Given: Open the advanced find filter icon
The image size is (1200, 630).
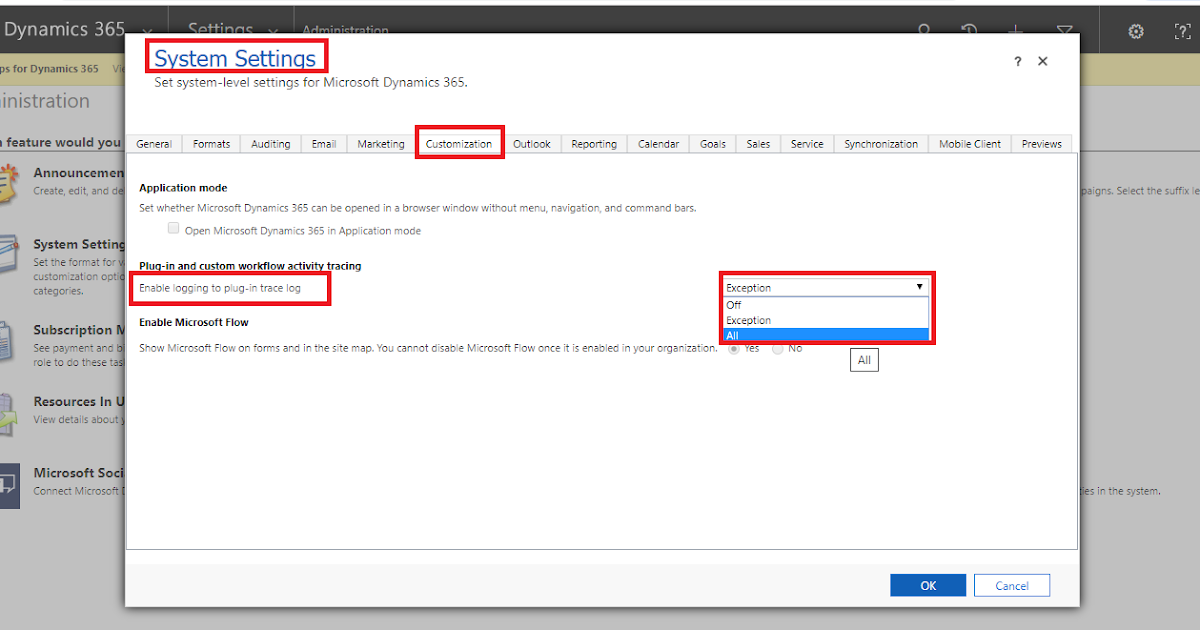Looking at the screenshot, I should [x=1063, y=30].
